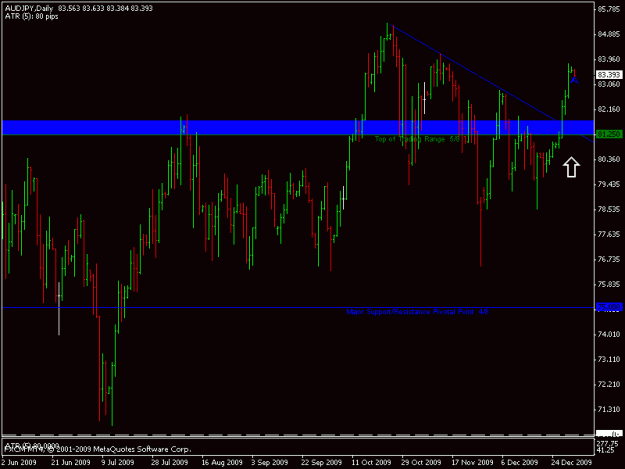
Task: Click the 41.25 indicator scale value
Action: click(605, 450)
